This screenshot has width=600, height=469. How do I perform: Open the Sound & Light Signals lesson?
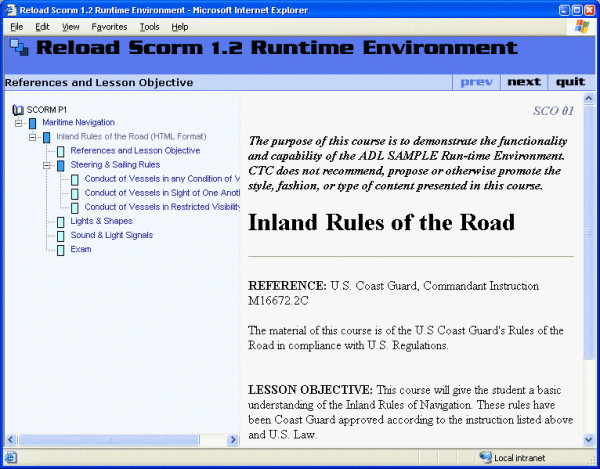[x=112, y=235]
